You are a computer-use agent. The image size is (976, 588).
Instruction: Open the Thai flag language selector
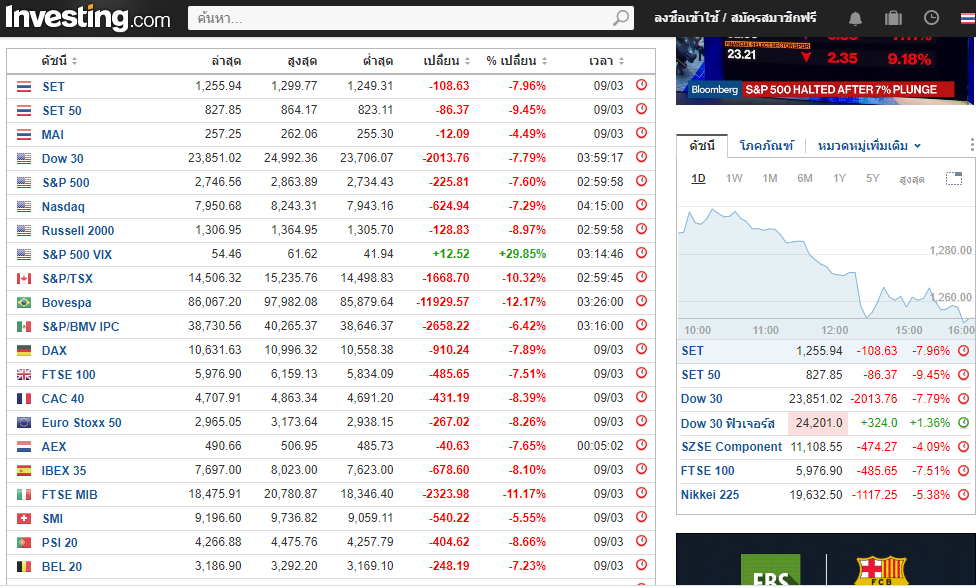[968, 18]
